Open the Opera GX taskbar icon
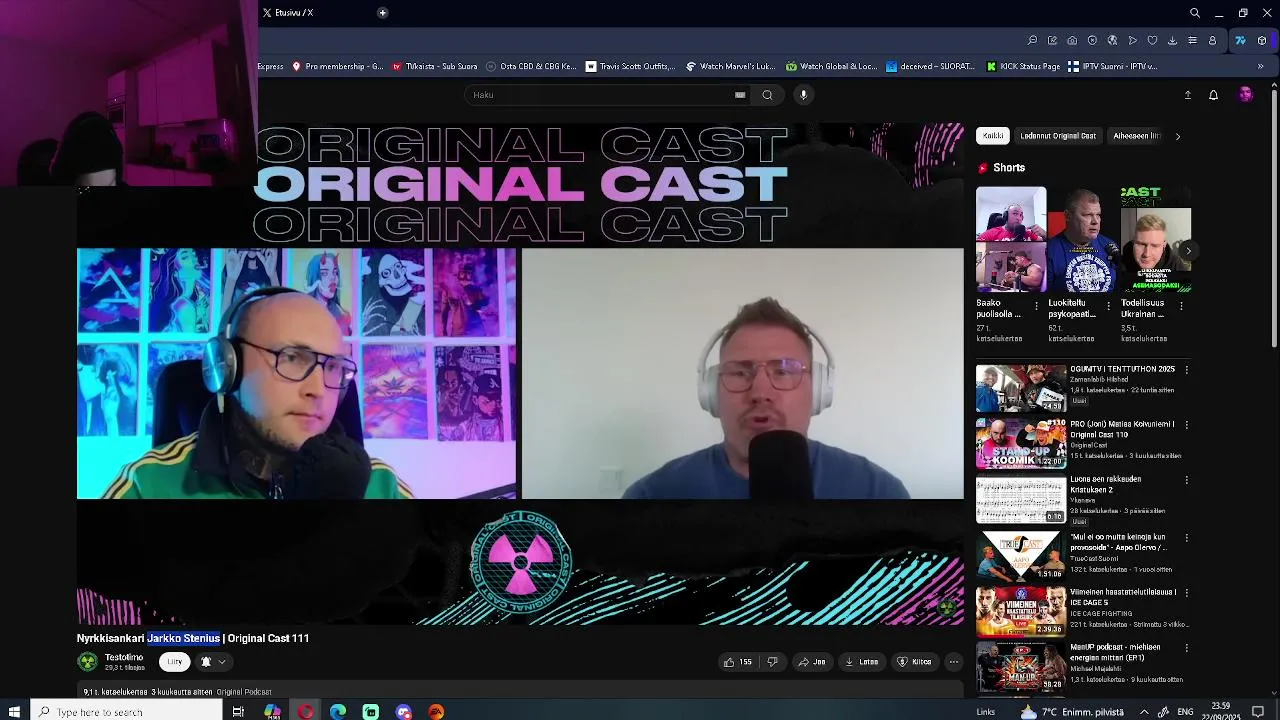 tap(305, 712)
